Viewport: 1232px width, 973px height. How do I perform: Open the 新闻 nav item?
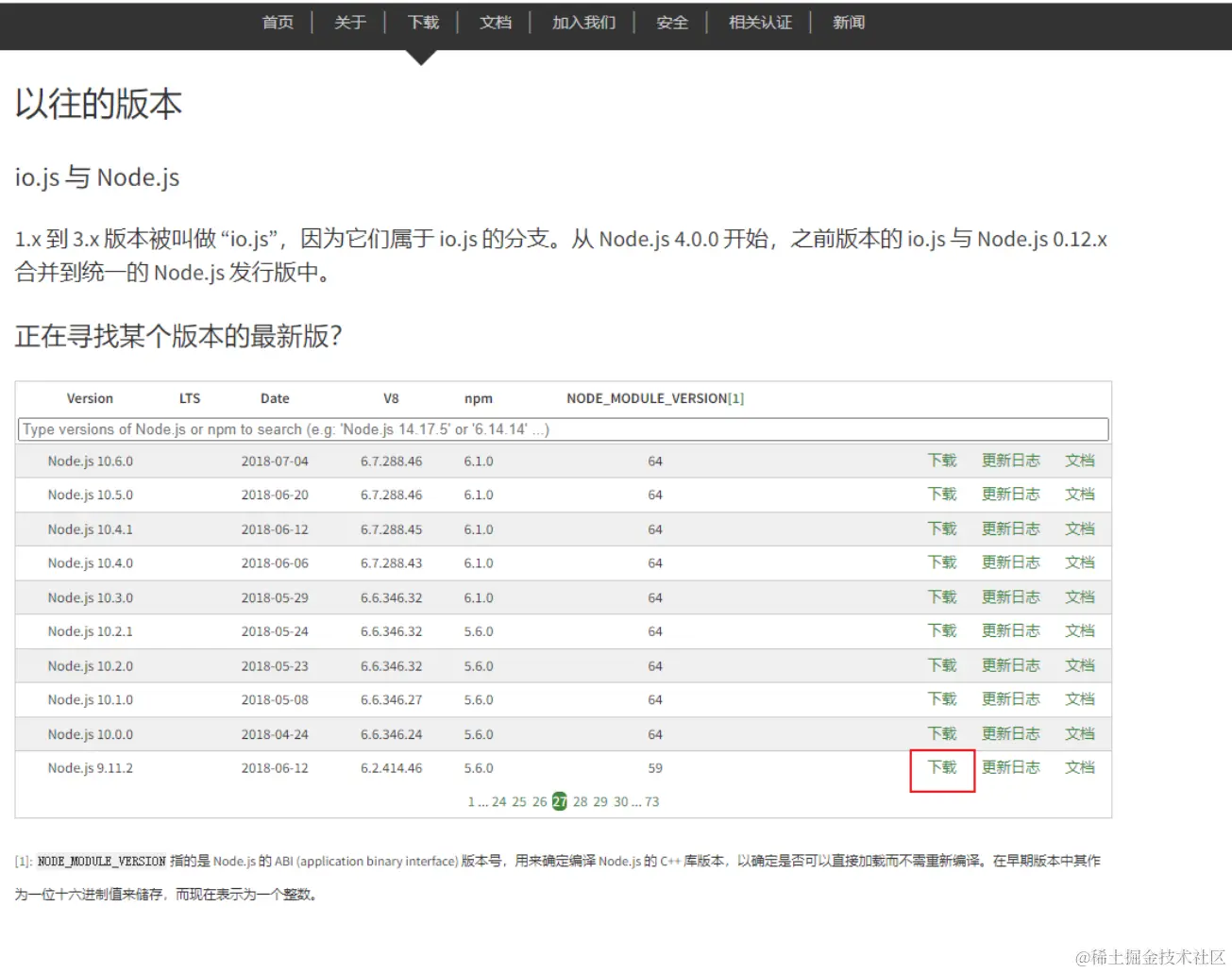pyautogui.click(x=848, y=22)
